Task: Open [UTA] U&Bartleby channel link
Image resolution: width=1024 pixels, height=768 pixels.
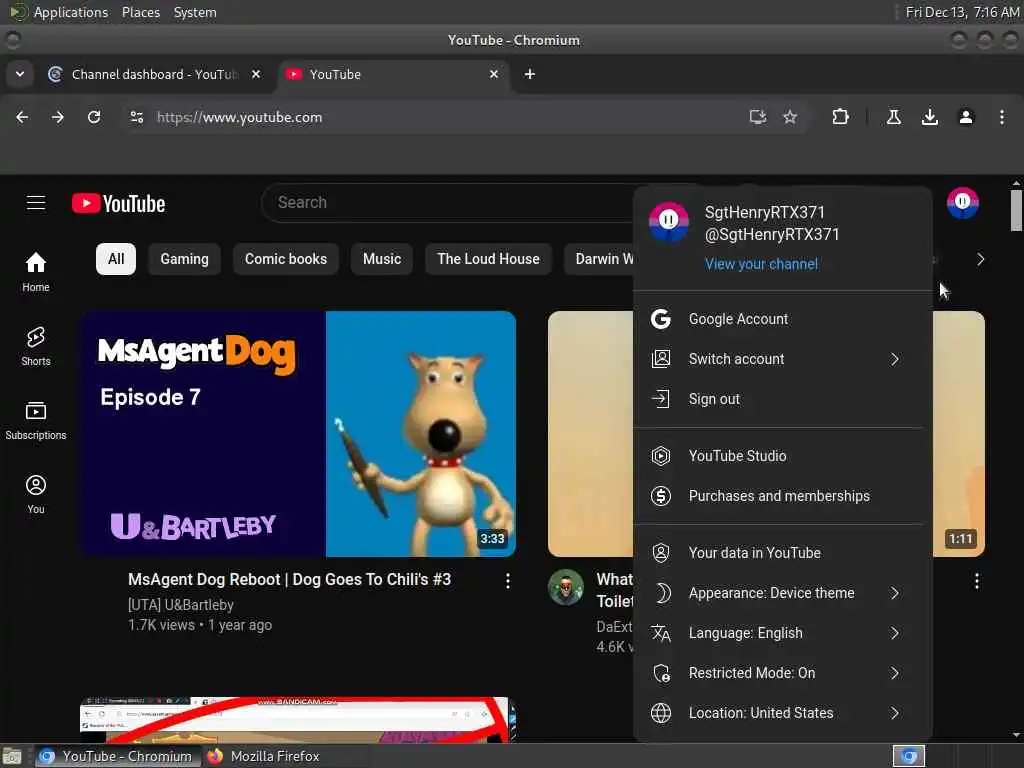Action: tap(181, 605)
